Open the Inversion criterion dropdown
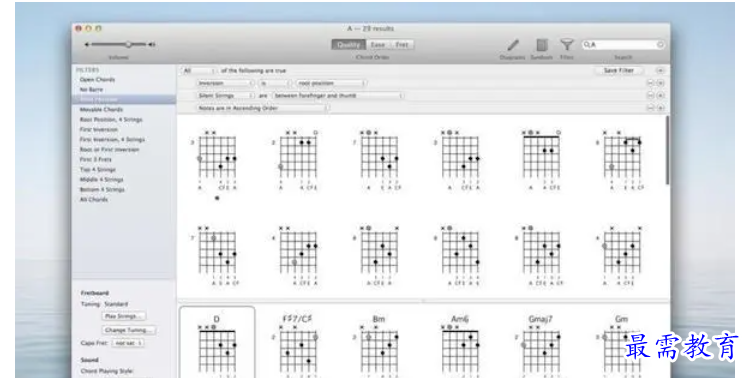The image size is (747, 378). pos(226,83)
